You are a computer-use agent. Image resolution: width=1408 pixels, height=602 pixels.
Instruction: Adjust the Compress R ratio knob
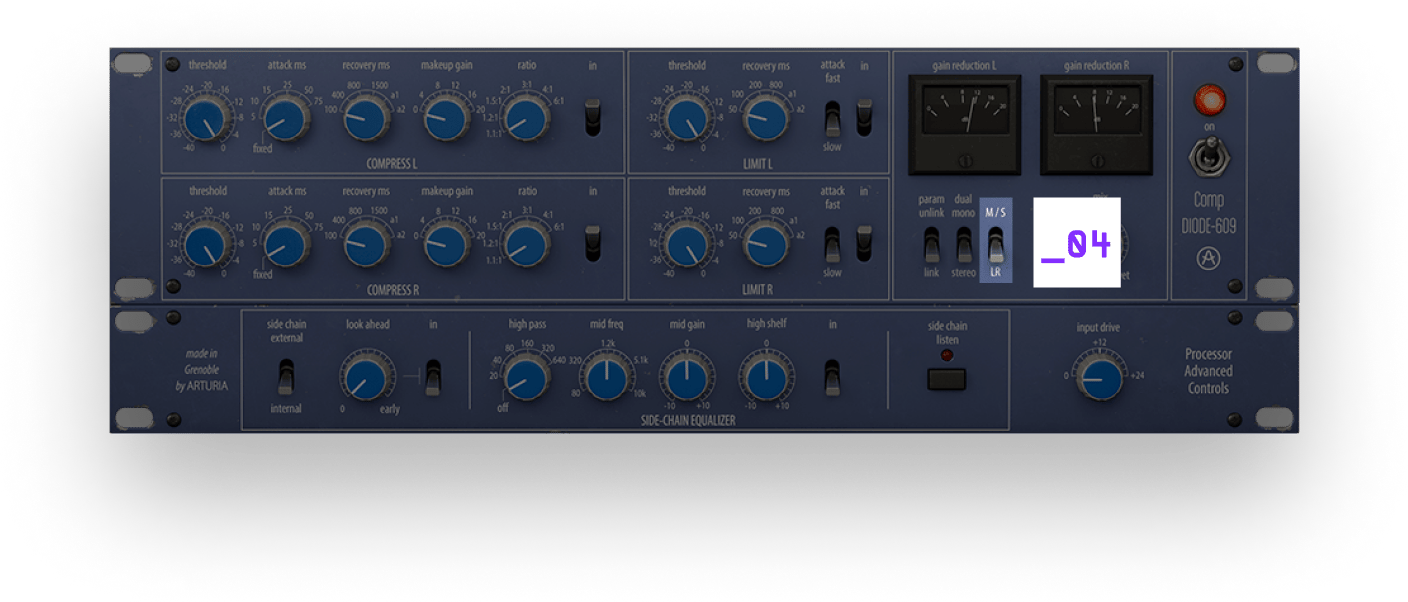(x=526, y=245)
